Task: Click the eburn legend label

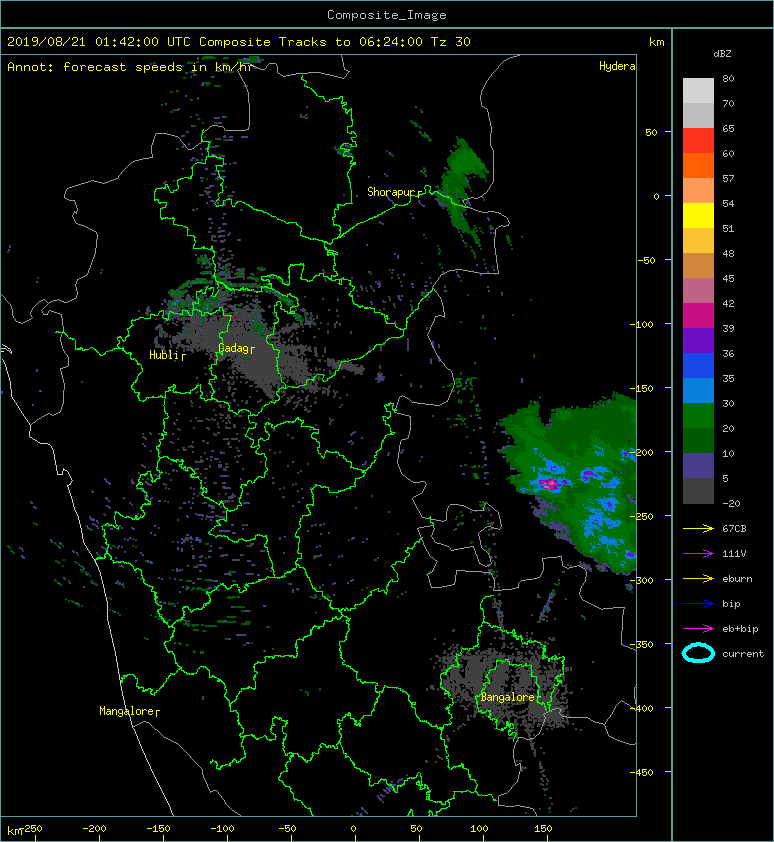Action: click(x=737, y=579)
